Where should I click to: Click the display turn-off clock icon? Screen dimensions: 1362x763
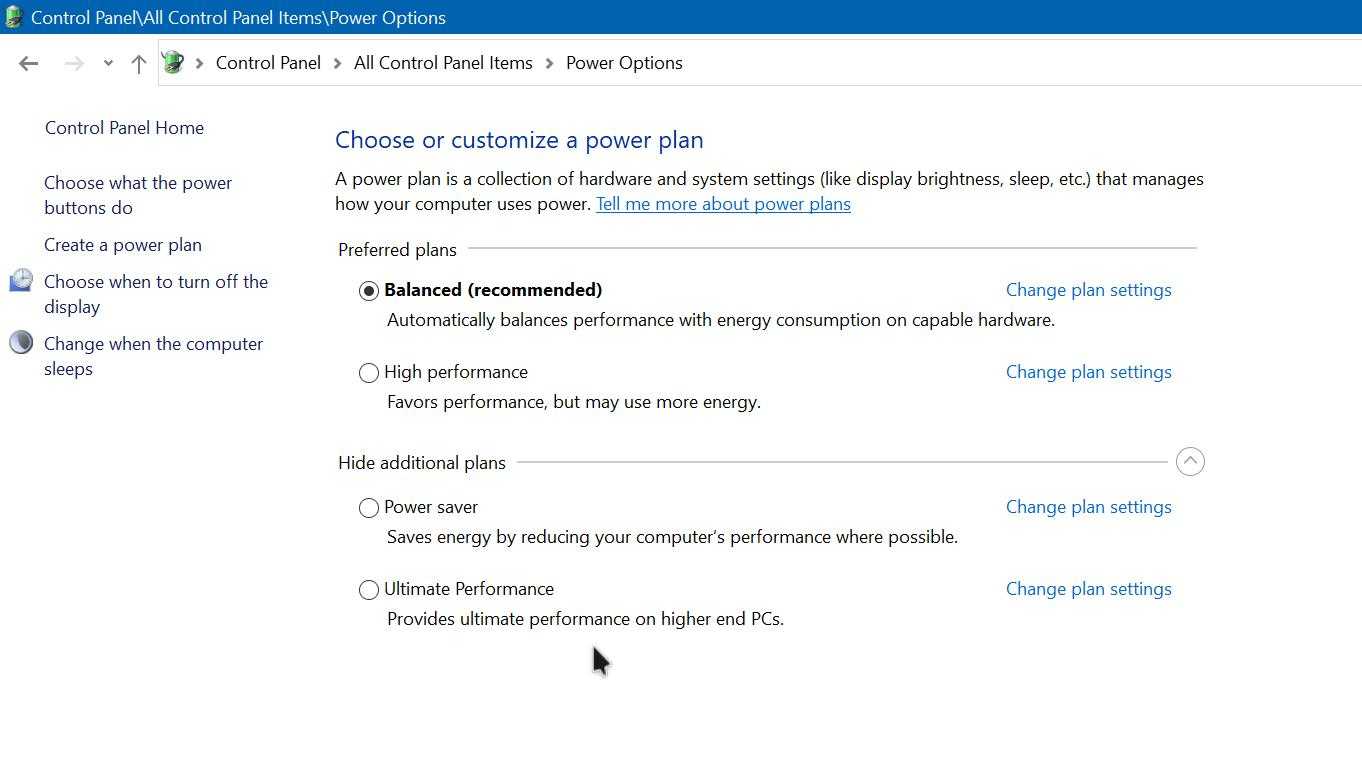pos(21,281)
